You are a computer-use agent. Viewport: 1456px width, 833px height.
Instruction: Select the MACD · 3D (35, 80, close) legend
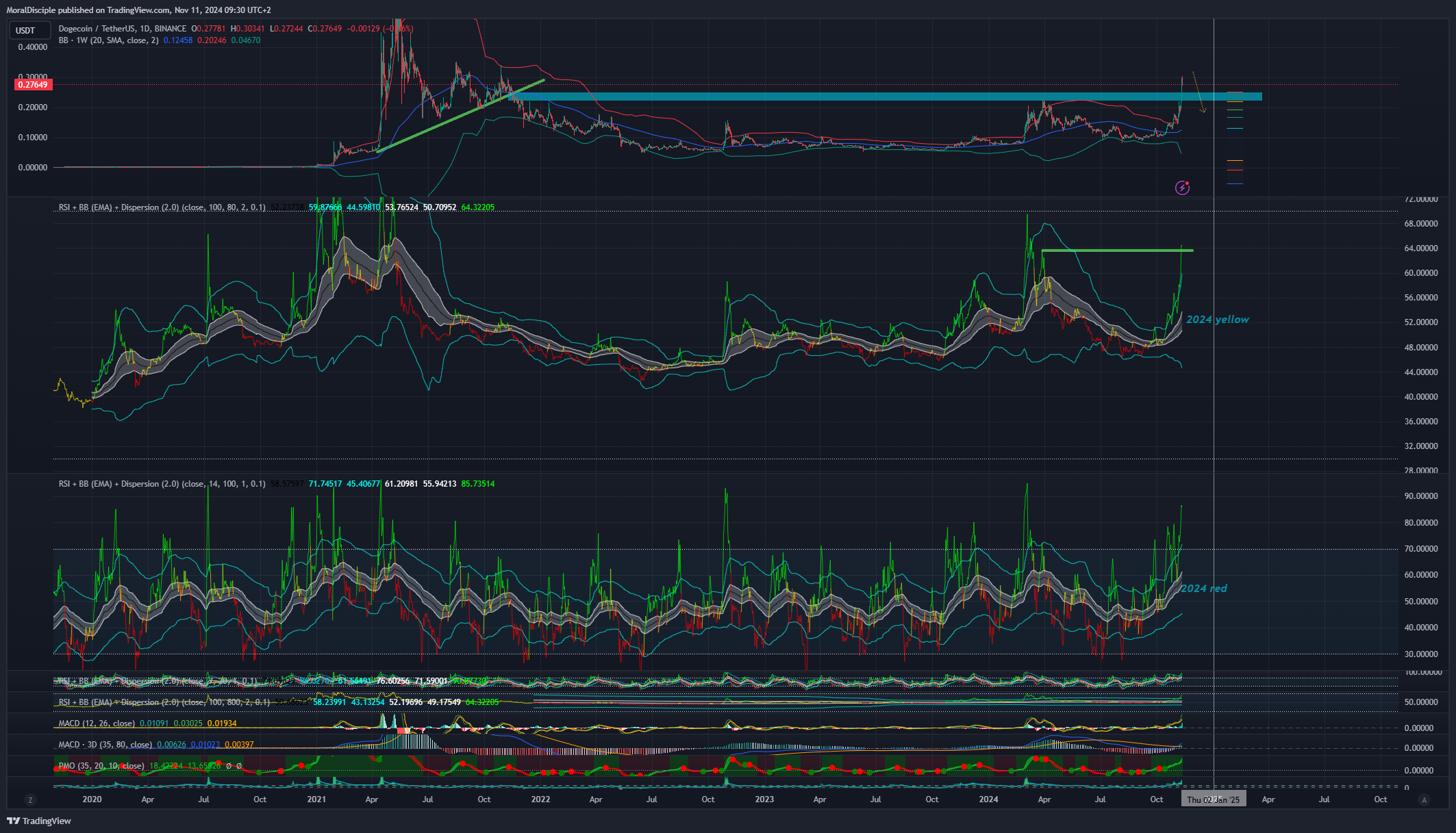(x=105, y=745)
